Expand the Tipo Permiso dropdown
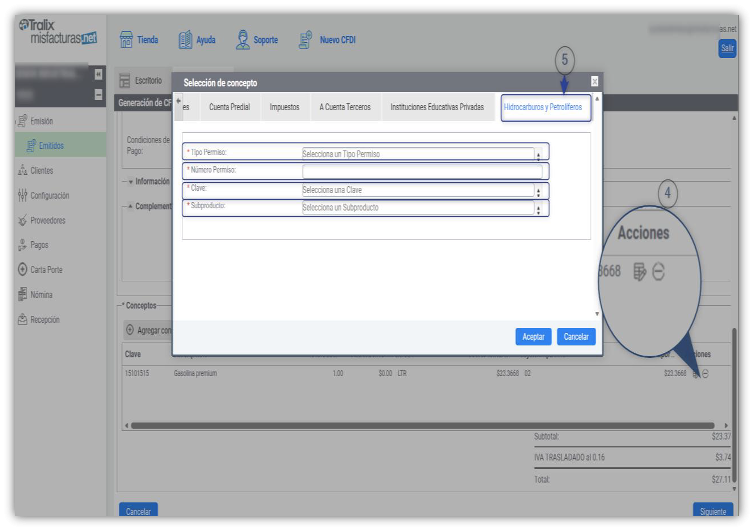The height and width of the screenshot is (531, 754). [x=538, y=154]
